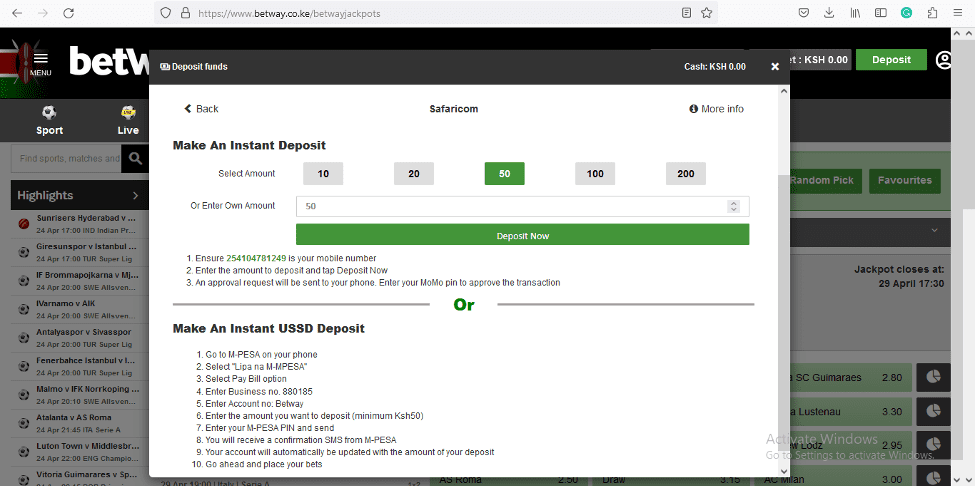Go Back from Safaricom deposit page
977x487 pixels.
point(201,108)
